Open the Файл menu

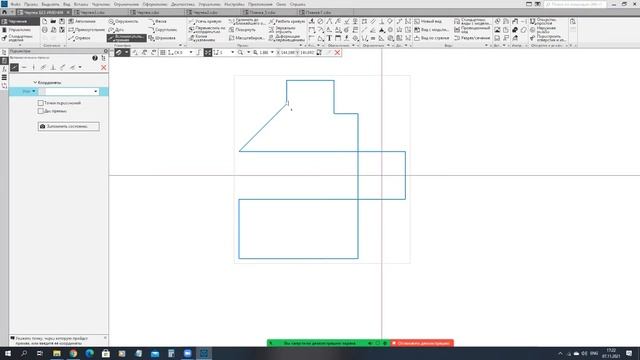pyautogui.click(x=16, y=4)
